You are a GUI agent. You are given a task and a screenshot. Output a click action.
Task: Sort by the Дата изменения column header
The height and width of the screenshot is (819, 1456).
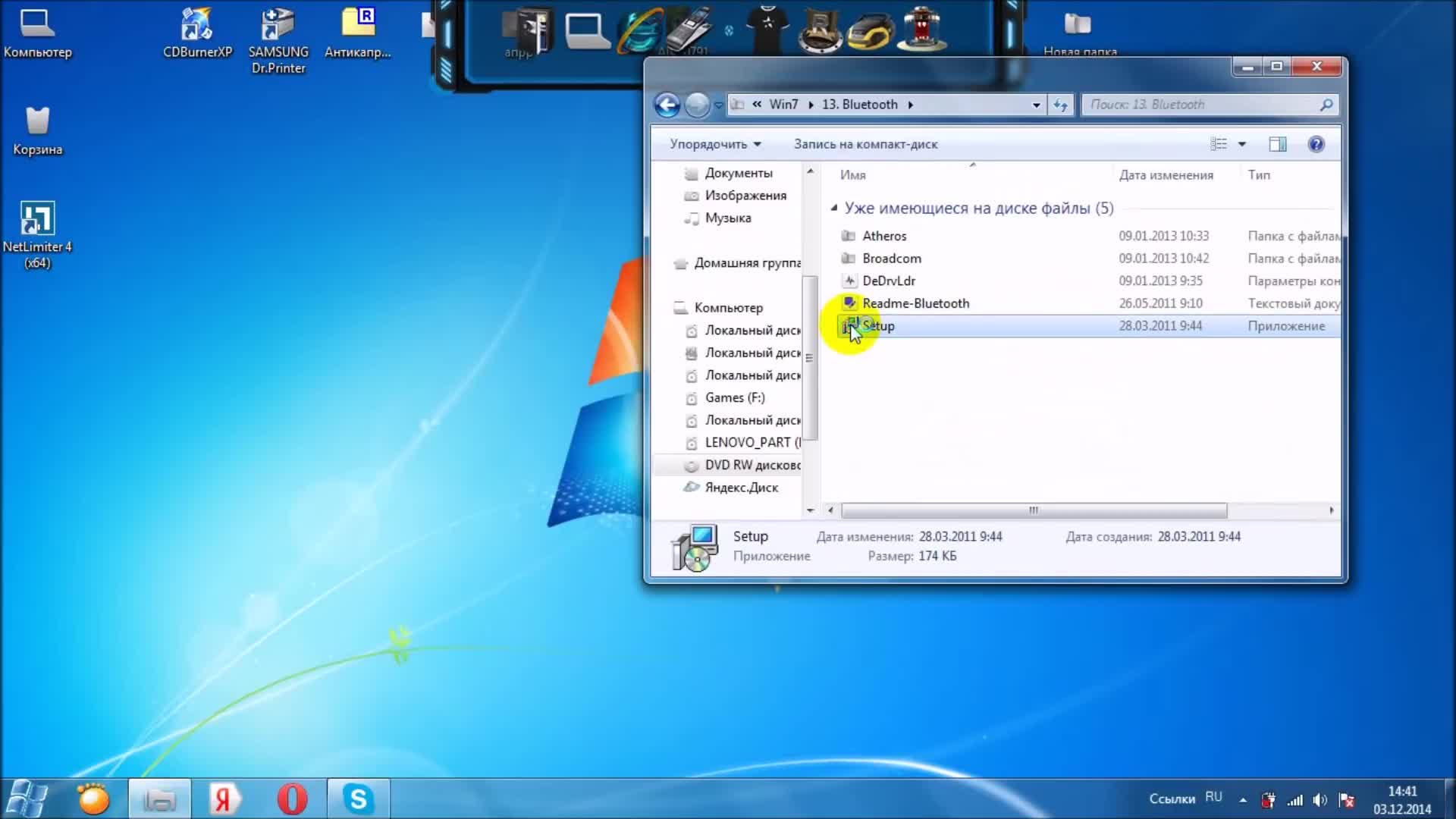[1166, 175]
